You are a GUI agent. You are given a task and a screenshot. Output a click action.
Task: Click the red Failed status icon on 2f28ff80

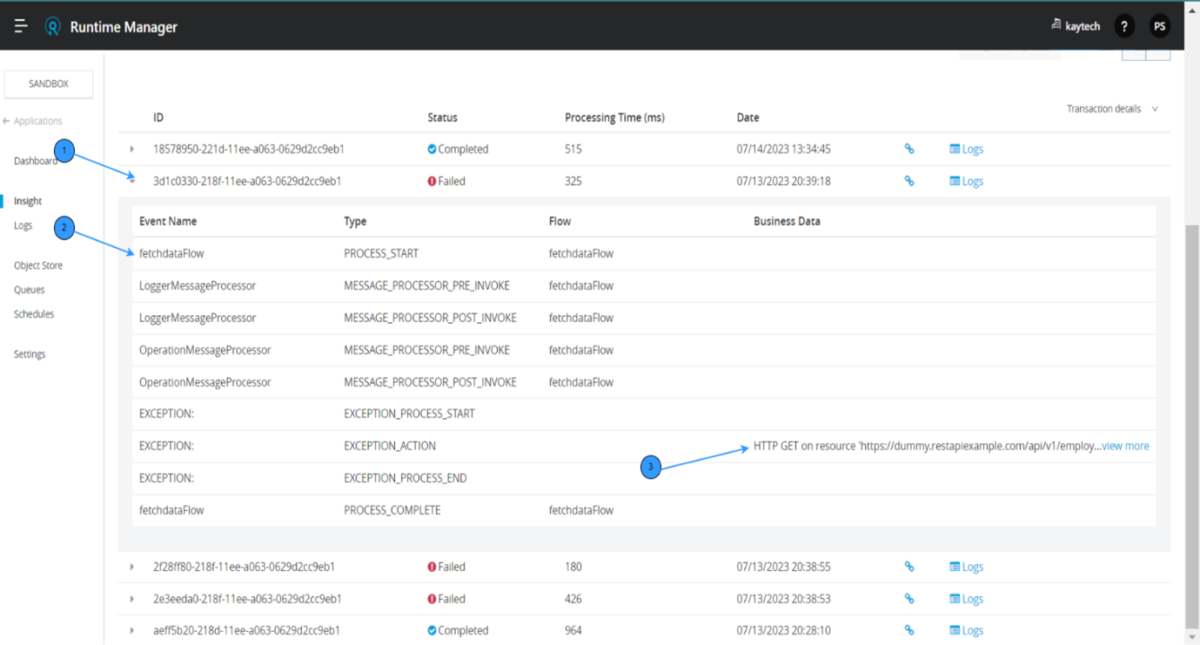[x=430, y=566]
